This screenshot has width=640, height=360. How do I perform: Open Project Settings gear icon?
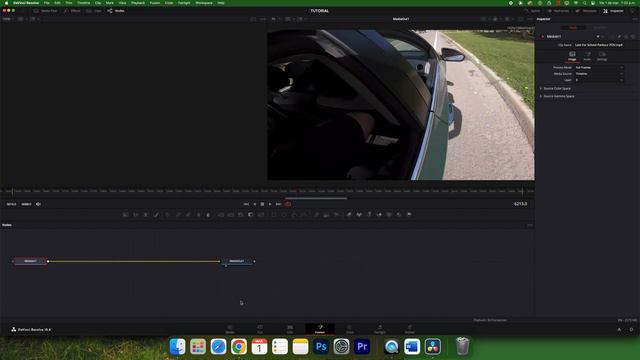pyautogui.click(x=631, y=329)
